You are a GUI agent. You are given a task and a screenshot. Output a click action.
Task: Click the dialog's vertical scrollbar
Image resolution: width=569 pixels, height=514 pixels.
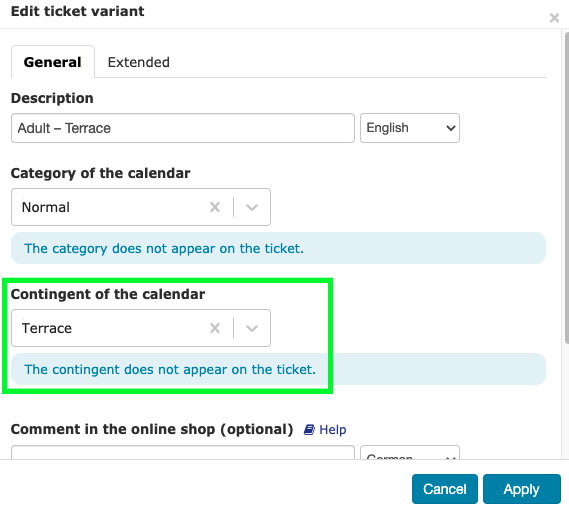click(566, 187)
